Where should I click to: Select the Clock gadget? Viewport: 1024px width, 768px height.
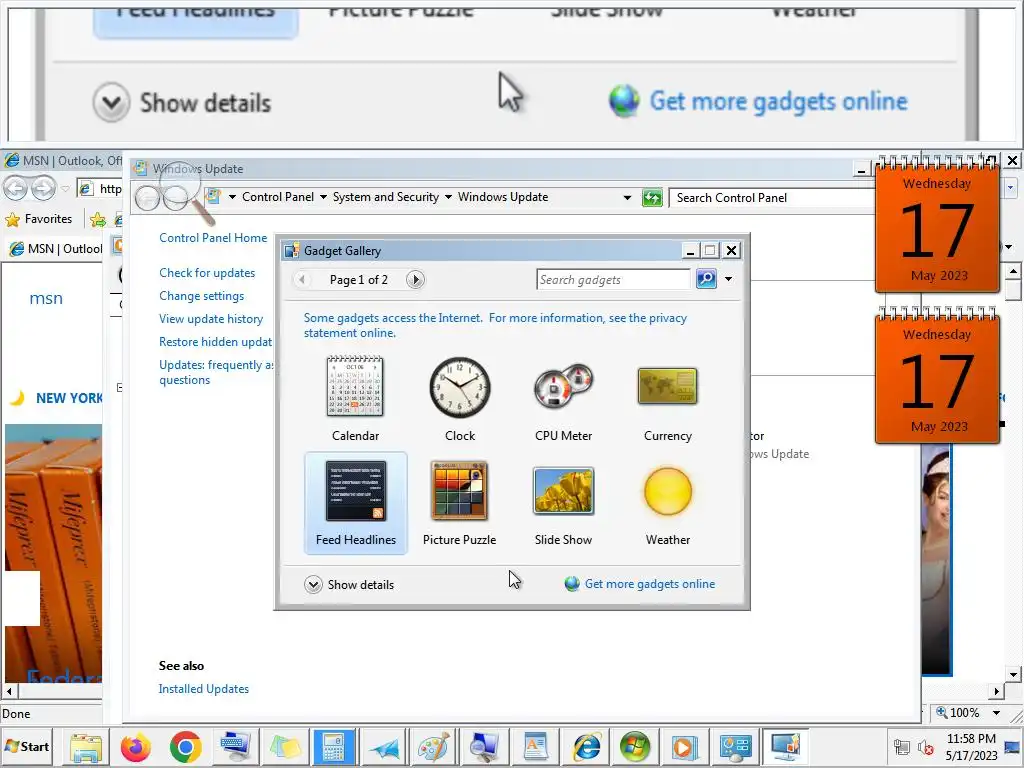click(460, 399)
